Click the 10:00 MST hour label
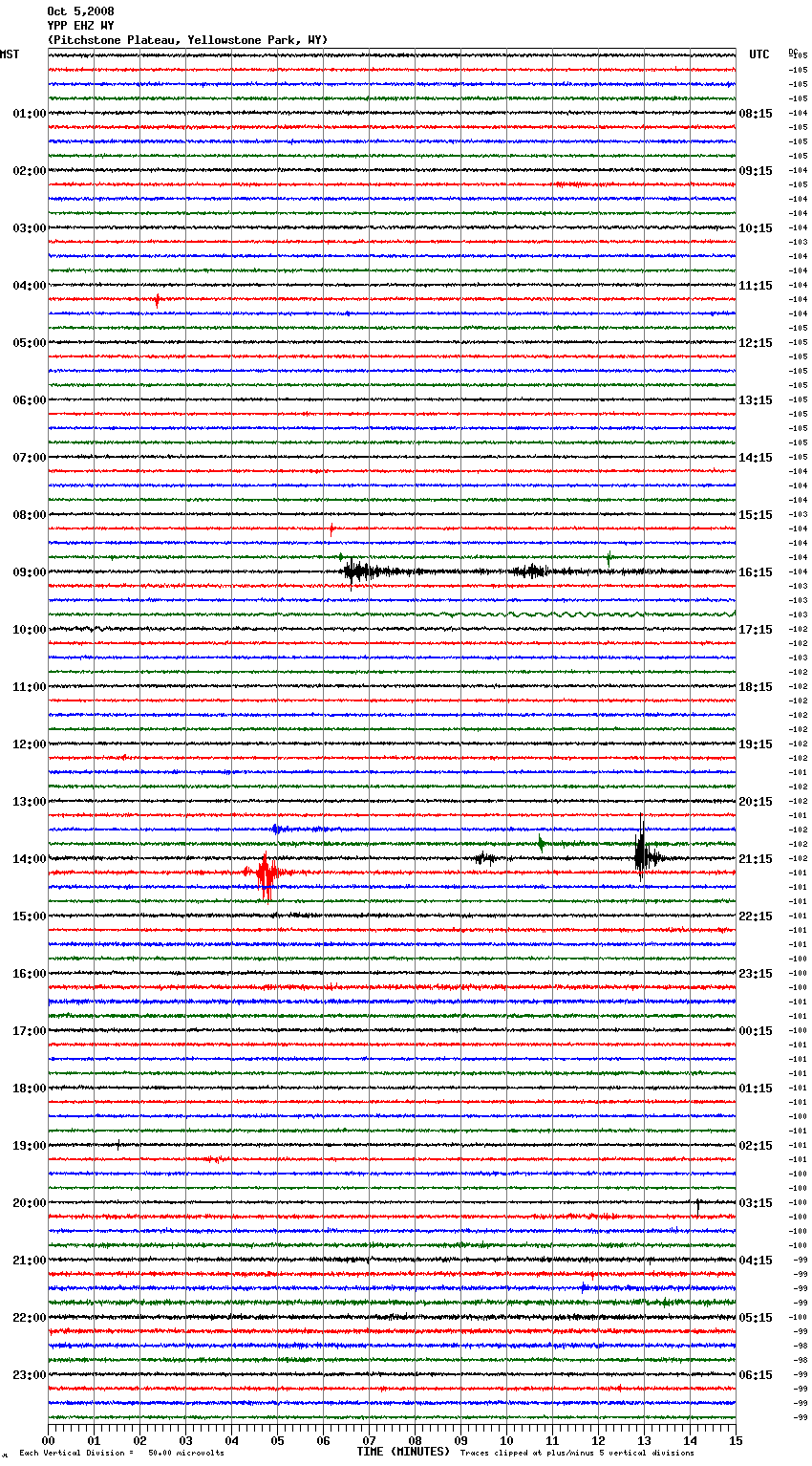812x1466 pixels. [30, 630]
